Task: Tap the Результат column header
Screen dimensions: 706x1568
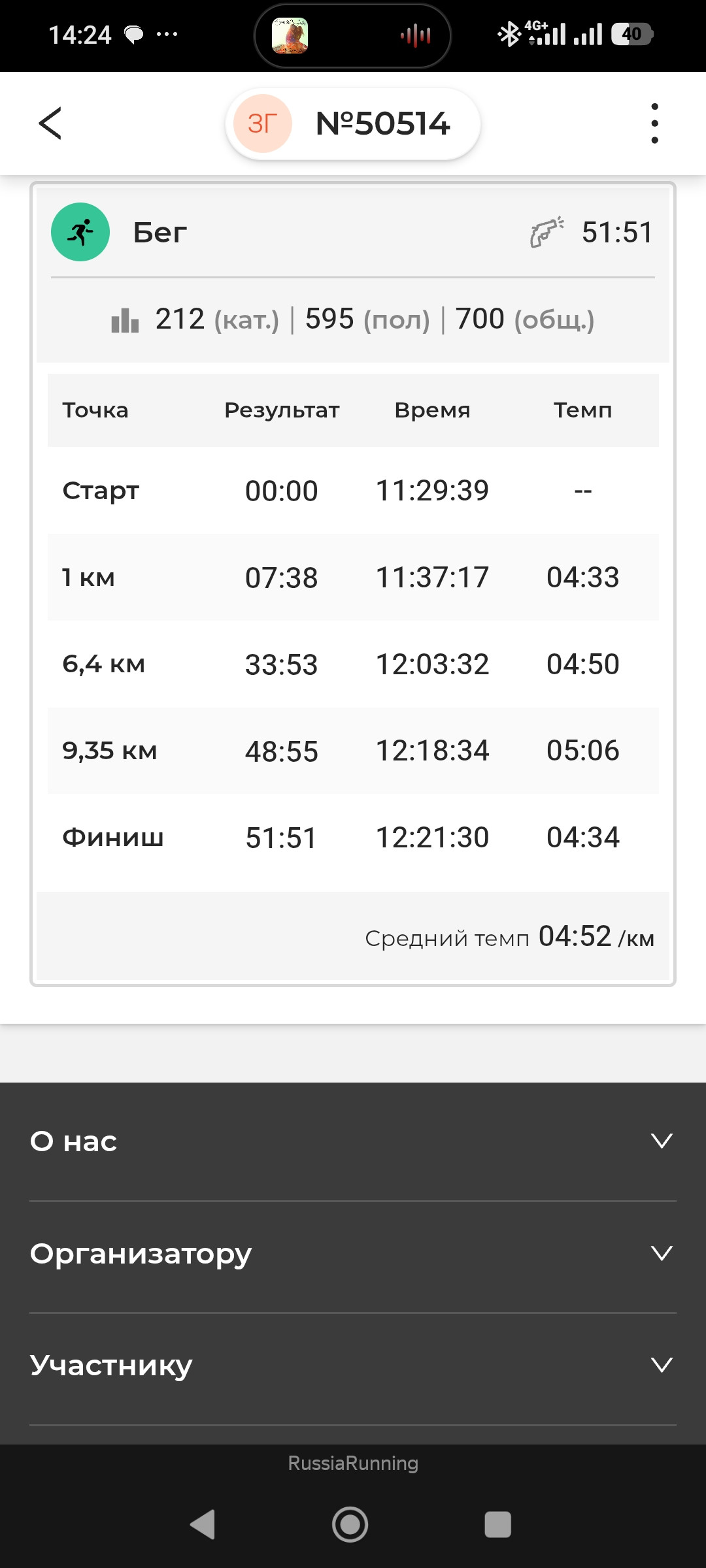Action: (282, 410)
